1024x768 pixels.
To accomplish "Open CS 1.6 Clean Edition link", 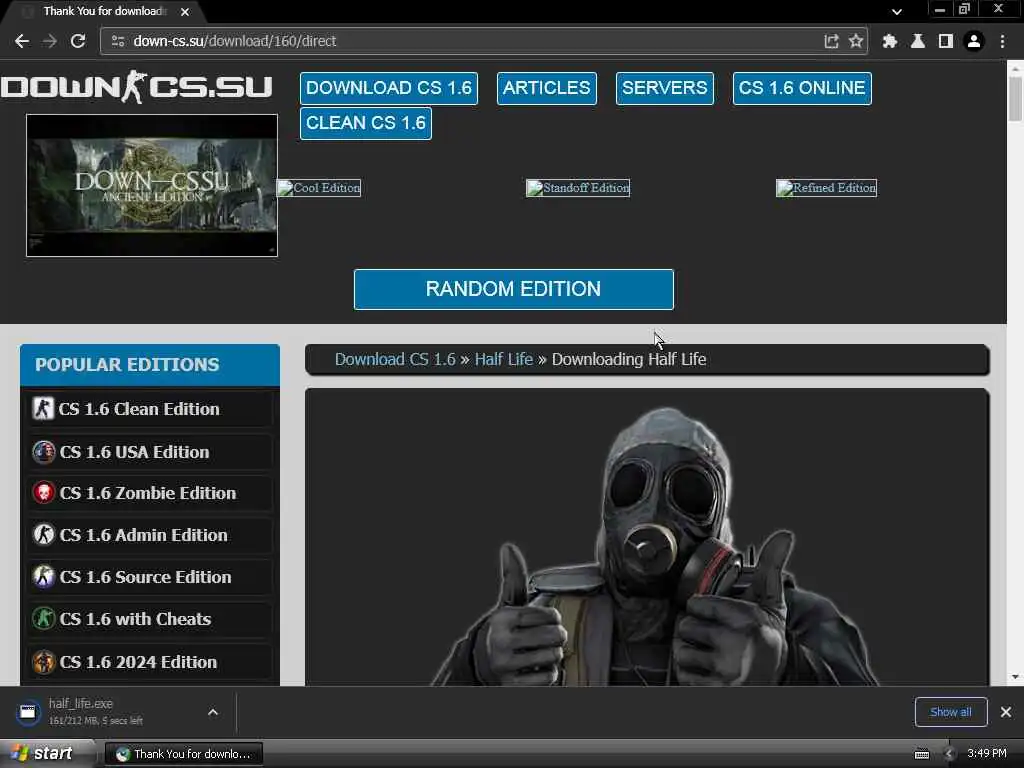I will pyautogui.click(x=139, y=409).
